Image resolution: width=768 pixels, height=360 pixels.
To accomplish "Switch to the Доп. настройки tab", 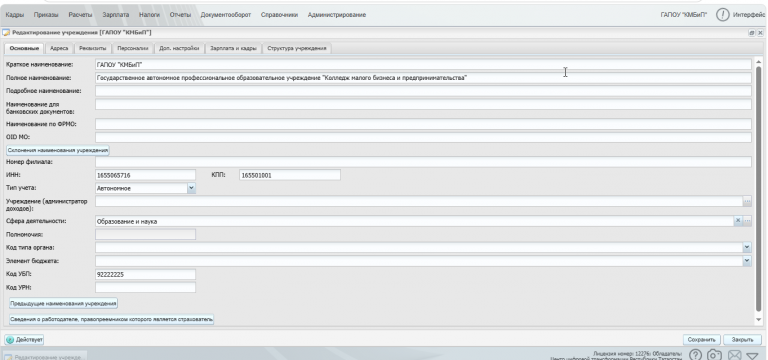I will [x=179, y=48].
